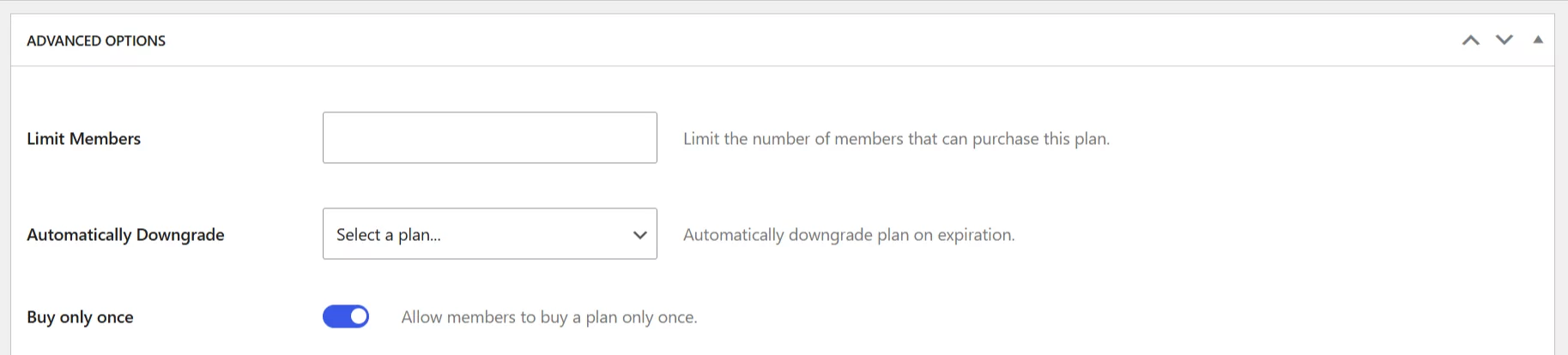The image size is (1568, 355).
Task: Click the "Buy only once" label
Action: click(x=80, y=317)
